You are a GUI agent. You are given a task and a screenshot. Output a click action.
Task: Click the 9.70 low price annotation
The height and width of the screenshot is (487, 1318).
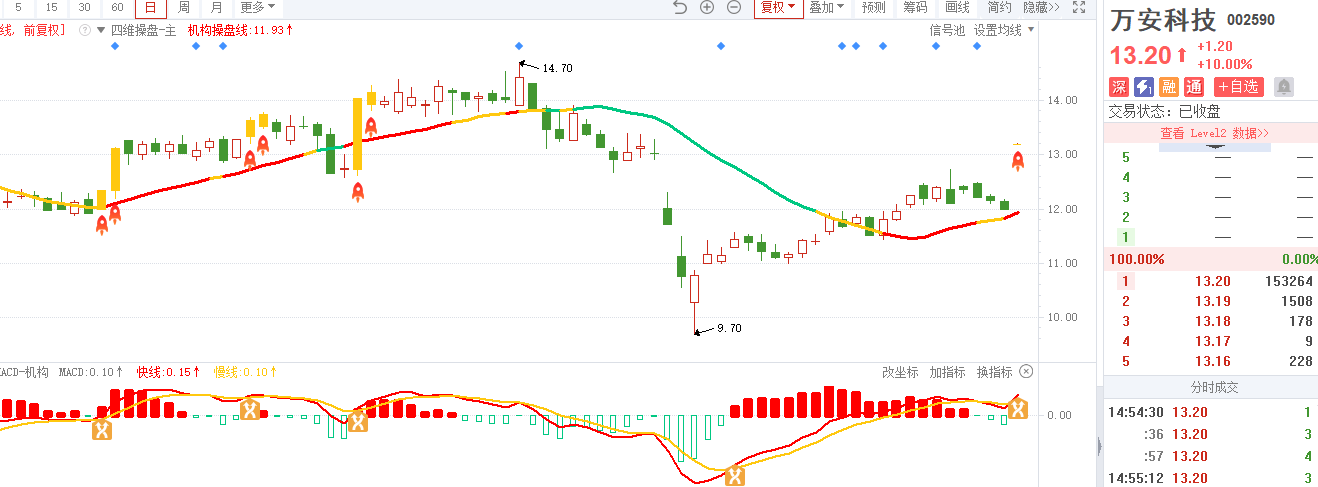(x=729, y=328)
